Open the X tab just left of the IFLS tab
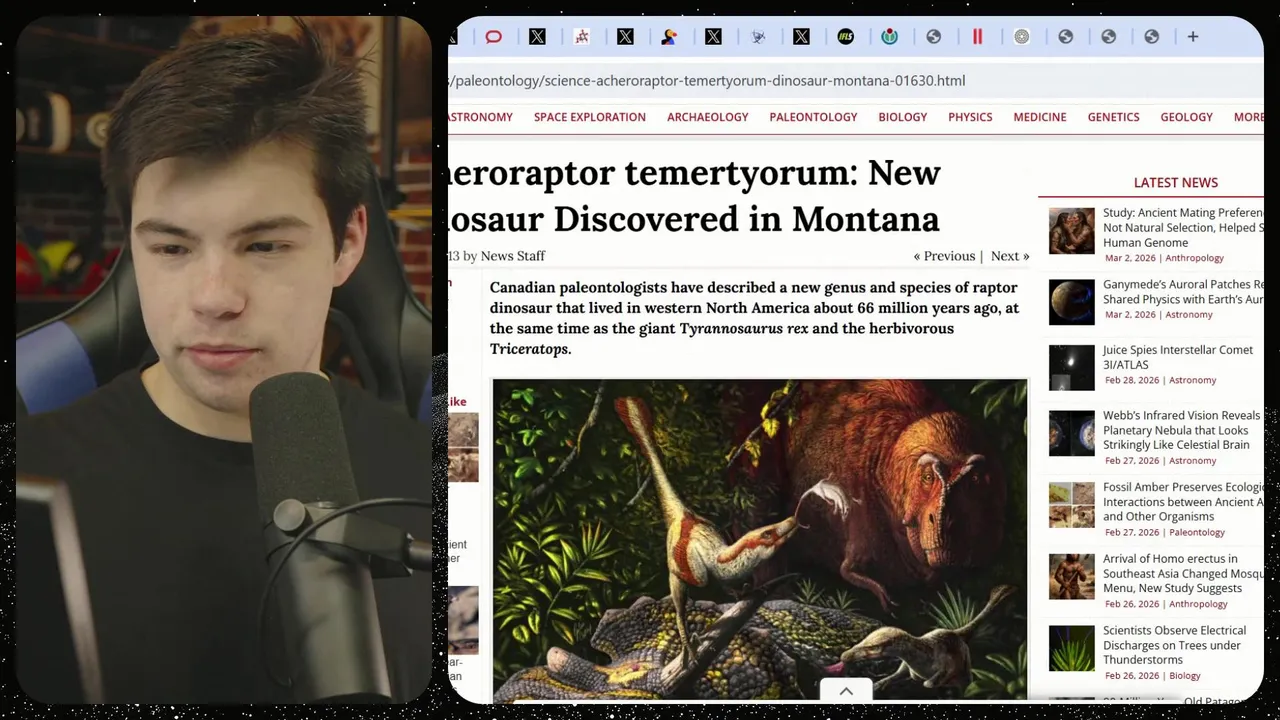 click(801, 37)
